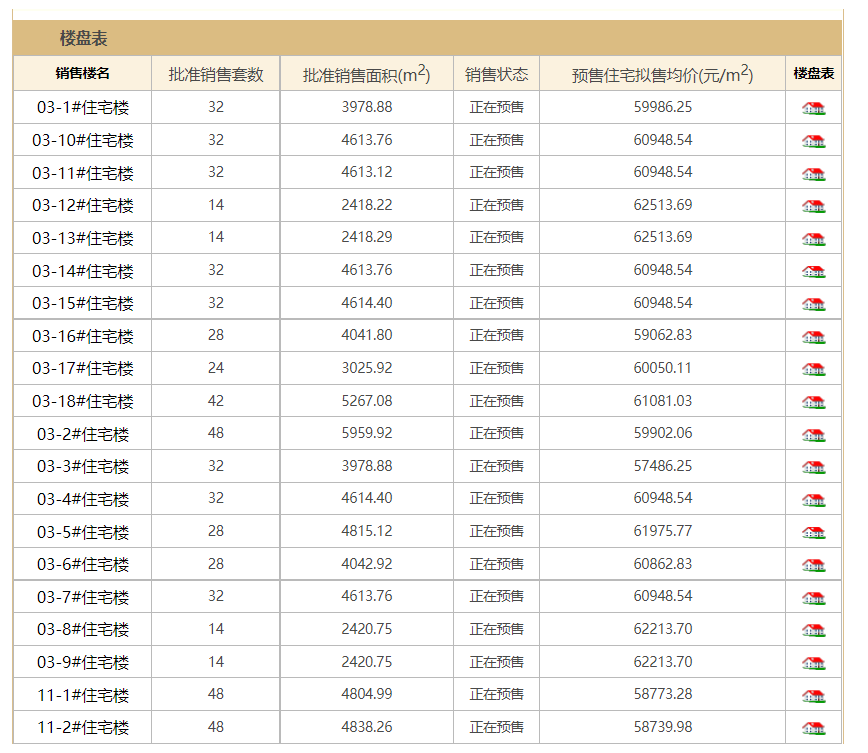Select building name 03-13#住宅楼
The image size is (868, 753).
pyautogui.click(x=83, y=238)
